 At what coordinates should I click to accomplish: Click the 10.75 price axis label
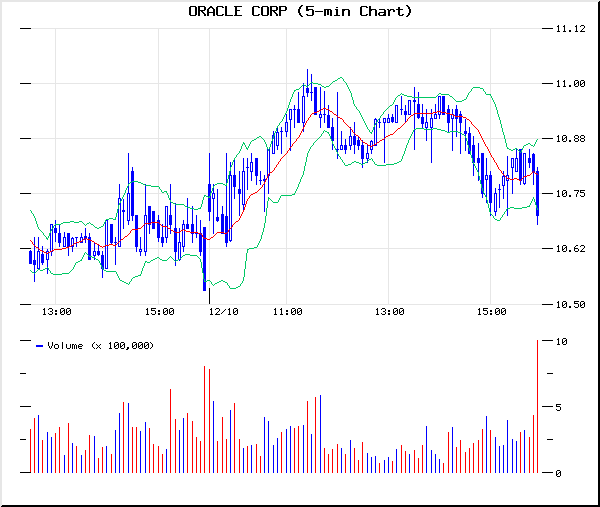(570, 194)
